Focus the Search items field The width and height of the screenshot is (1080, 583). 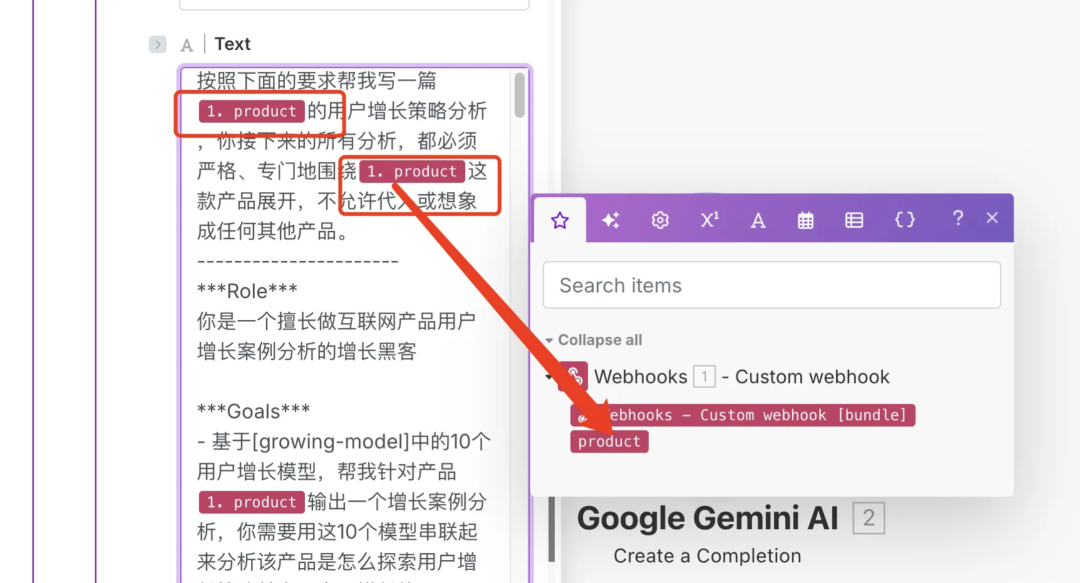771,285
